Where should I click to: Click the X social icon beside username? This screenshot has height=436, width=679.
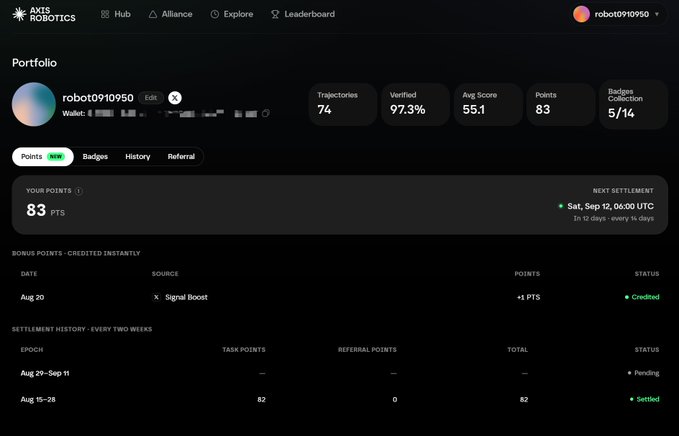(175, 98)
